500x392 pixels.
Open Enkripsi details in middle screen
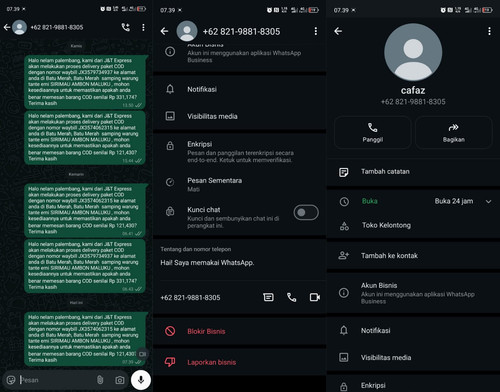tap(240, 152)
